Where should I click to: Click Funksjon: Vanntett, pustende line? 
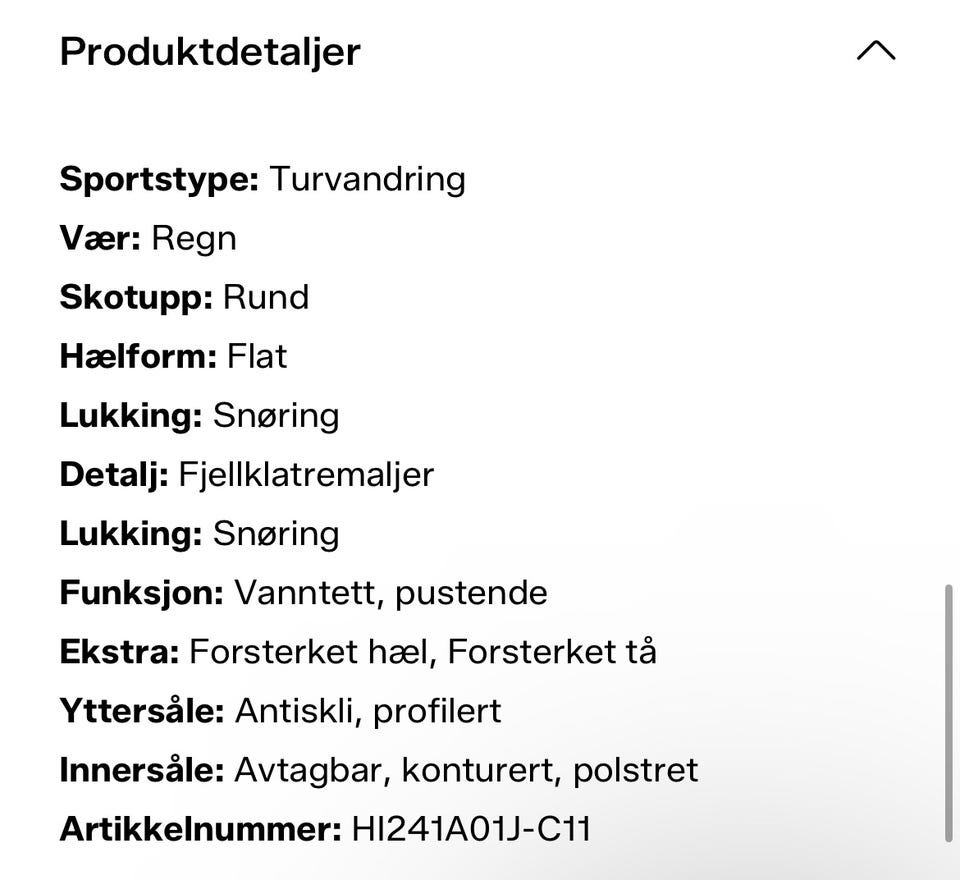(304, 593)
